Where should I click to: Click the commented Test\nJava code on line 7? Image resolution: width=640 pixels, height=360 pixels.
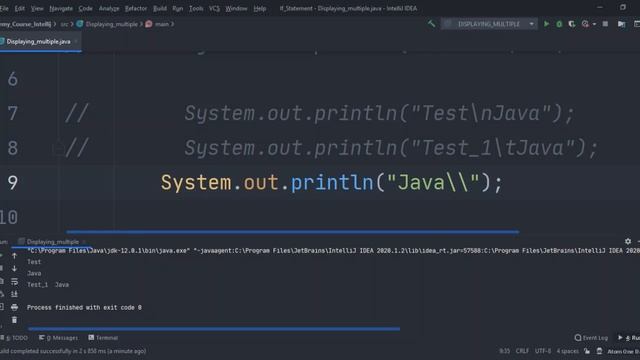[380, 113]
